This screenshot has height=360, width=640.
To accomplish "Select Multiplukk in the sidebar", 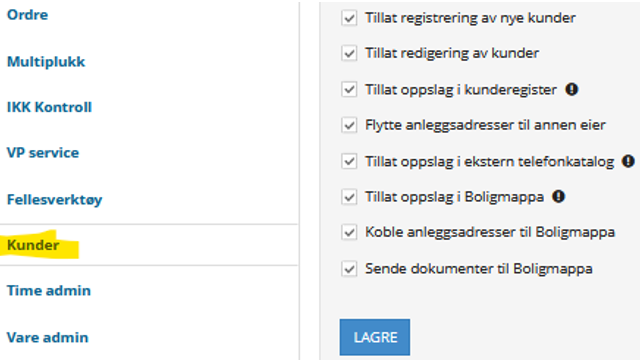I will [x=46, y=62].
